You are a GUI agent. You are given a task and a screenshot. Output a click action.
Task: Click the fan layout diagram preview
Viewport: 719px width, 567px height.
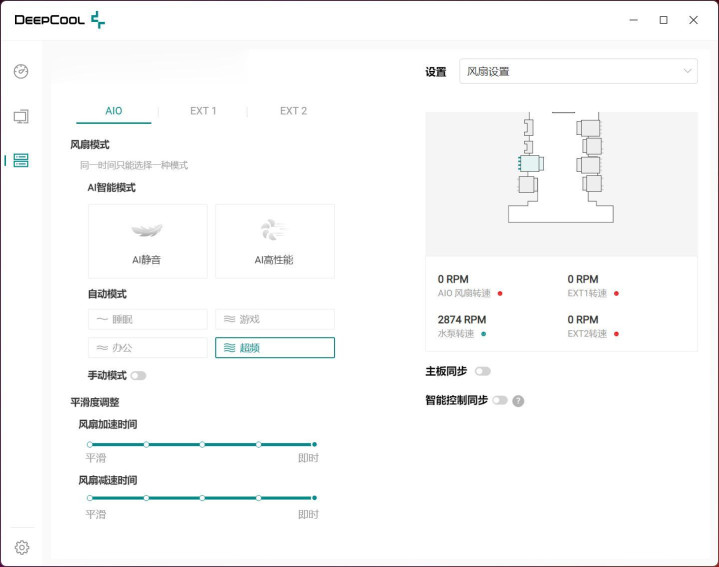(x=561, y=183)
